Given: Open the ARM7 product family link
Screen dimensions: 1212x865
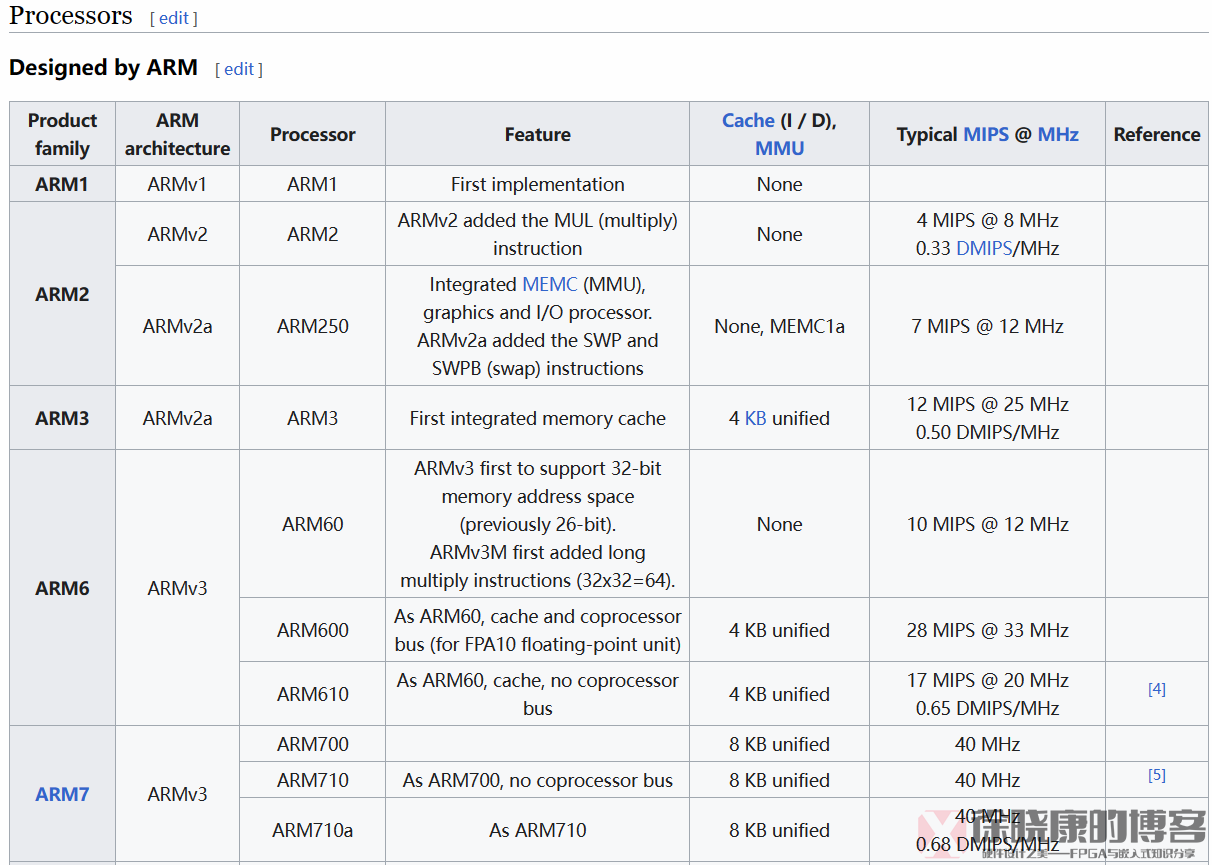Looking at the screenshot, I should coord(62,794).
